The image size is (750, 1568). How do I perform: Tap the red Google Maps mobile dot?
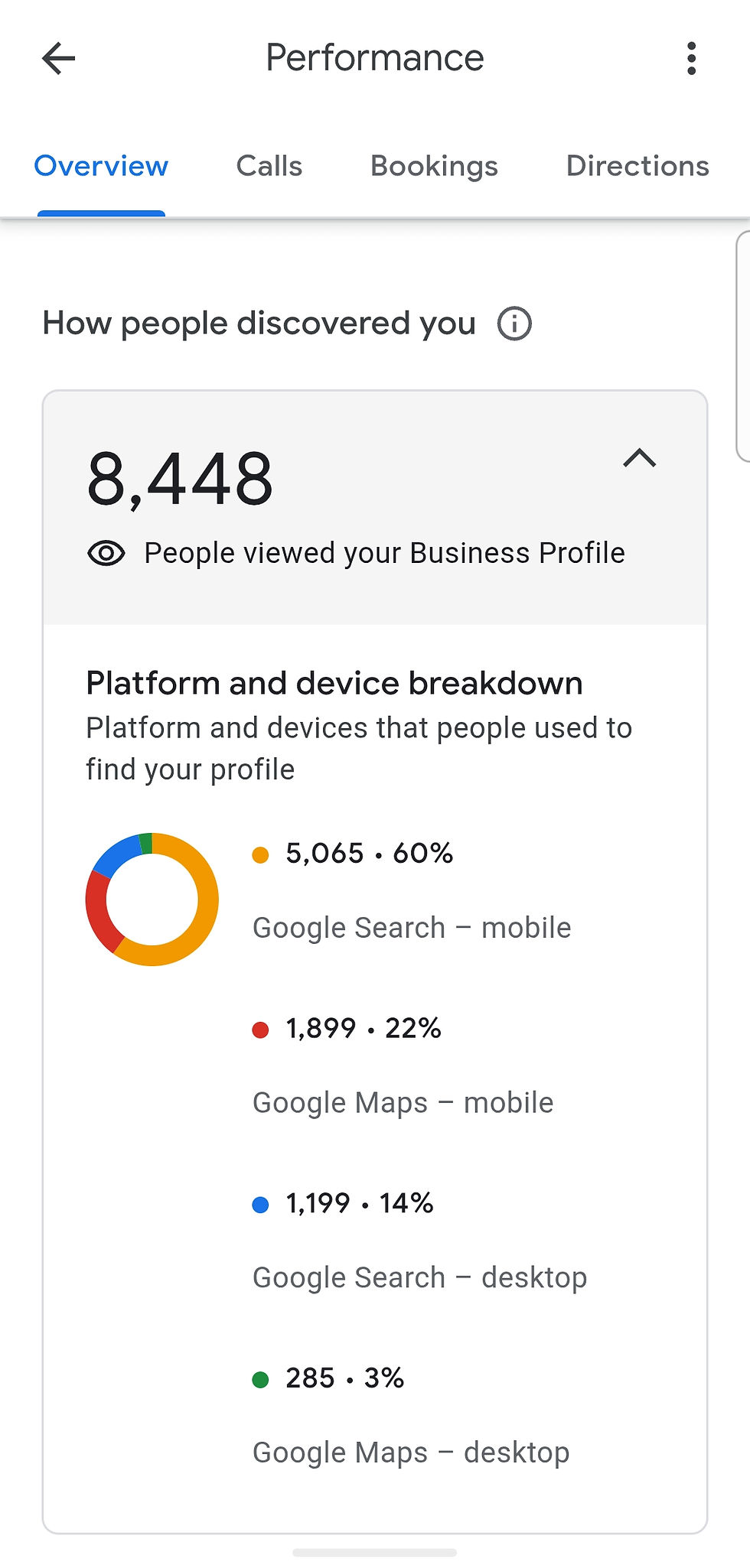coord(260,1030)
